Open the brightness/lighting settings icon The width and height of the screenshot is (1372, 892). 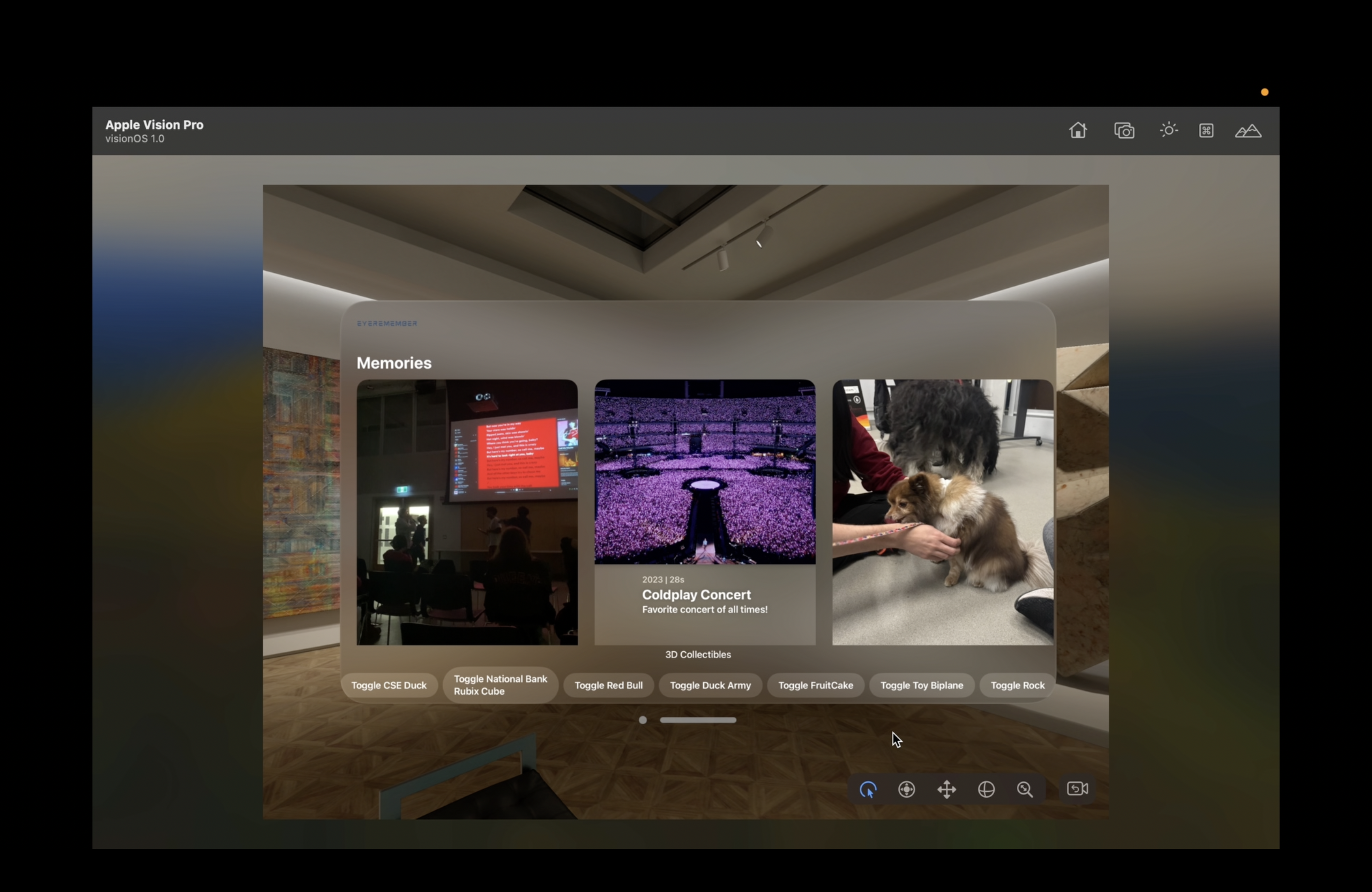coord(1168,130)
